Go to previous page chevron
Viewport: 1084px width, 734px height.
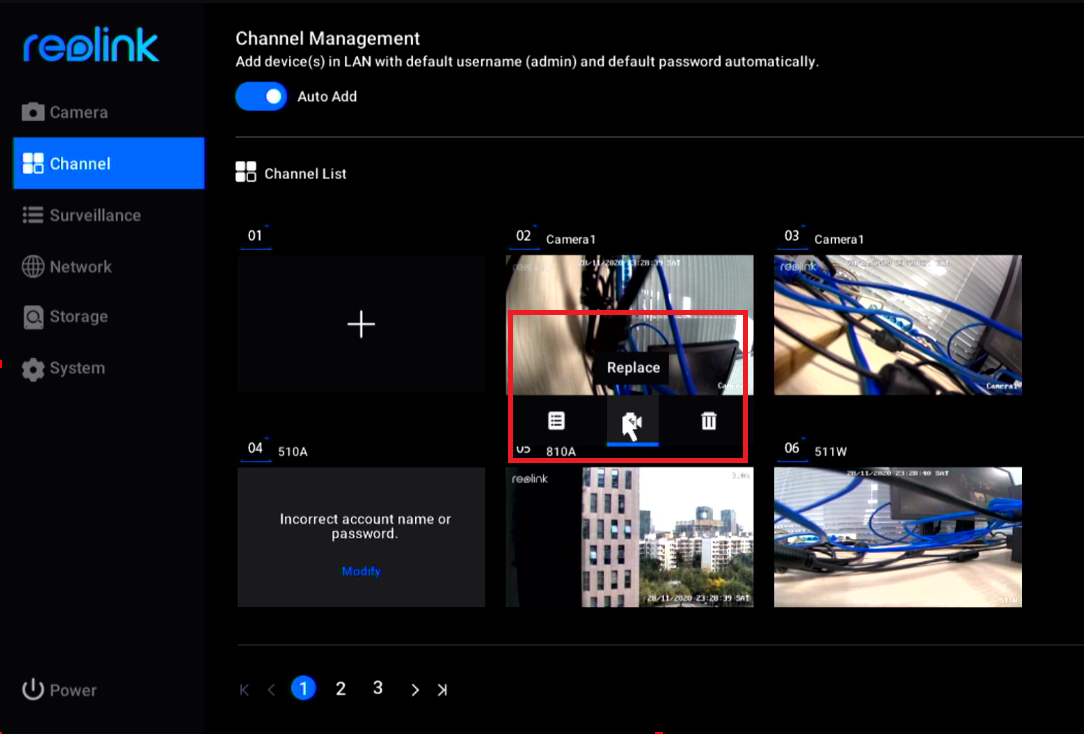pyautogui.click(x=271, y=689)
